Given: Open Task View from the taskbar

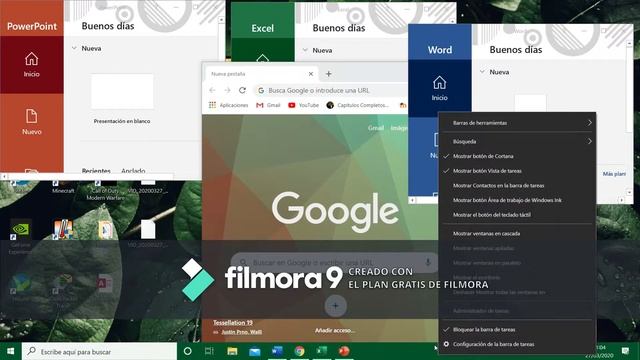Looking at the screenshot, I should 209,351.
